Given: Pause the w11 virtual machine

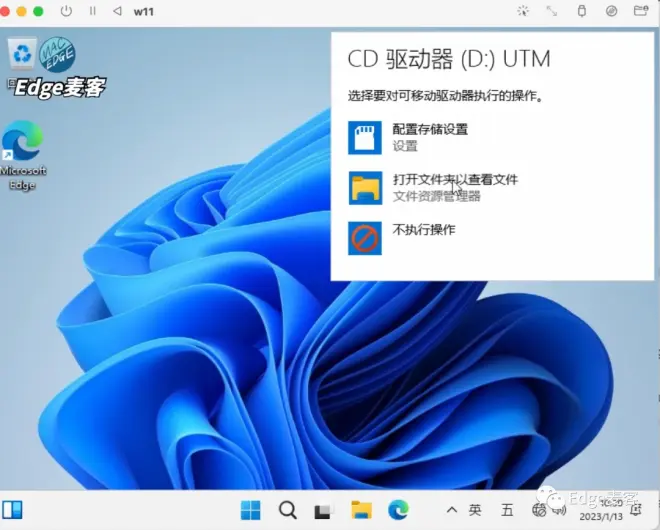Looking at the screenshot, I should pyautogui.click(x=93, y=11).
